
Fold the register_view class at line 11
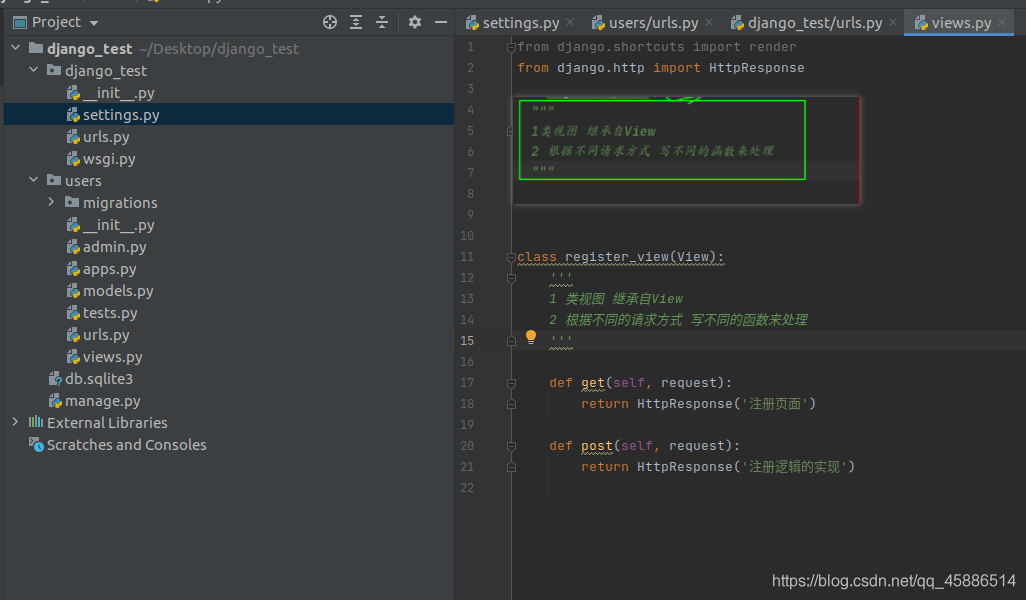pyautogui.click(x=511, y=257)
